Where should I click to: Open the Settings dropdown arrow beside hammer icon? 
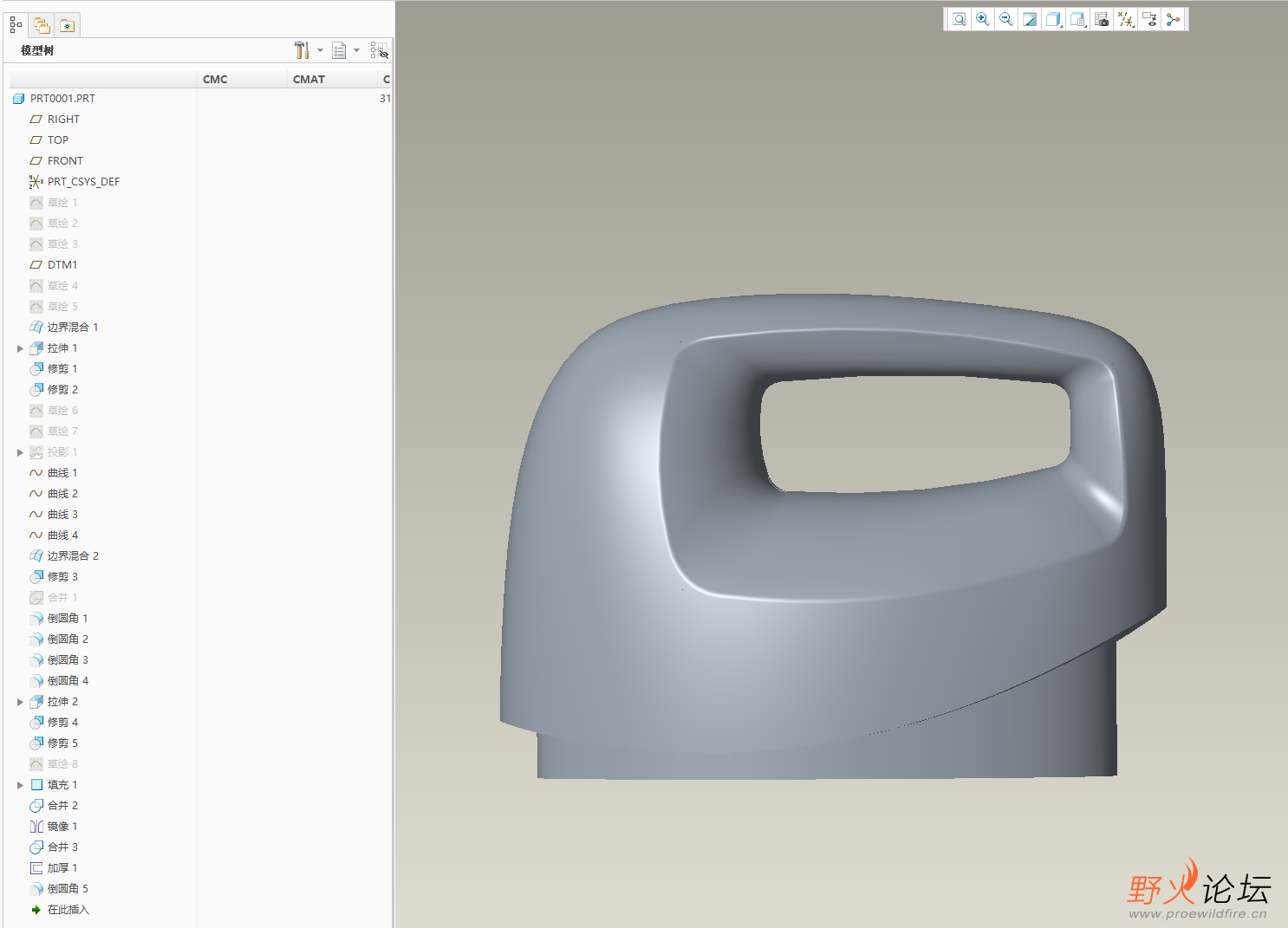point(320,50)
